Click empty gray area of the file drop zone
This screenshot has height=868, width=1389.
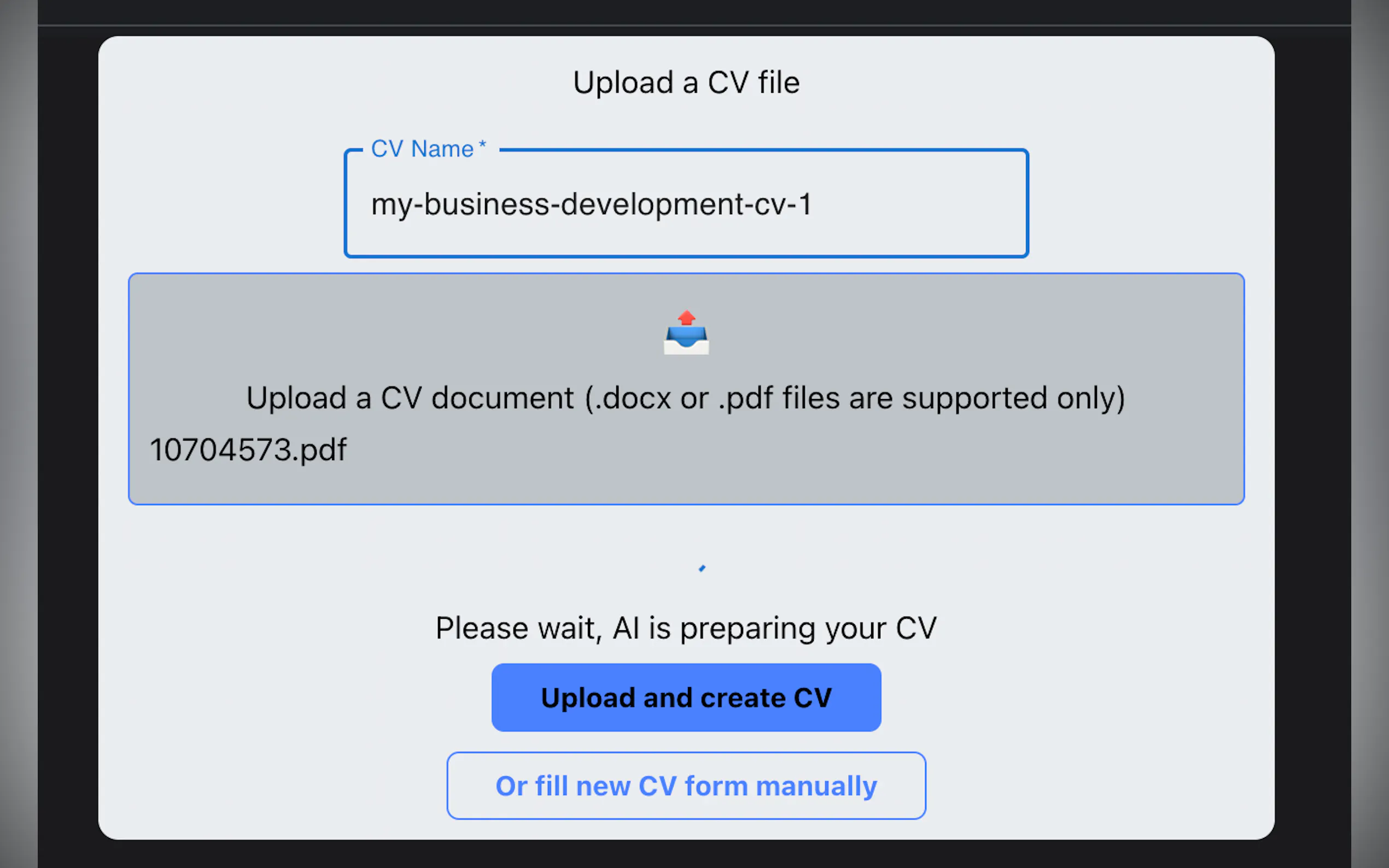pos(976,459)
